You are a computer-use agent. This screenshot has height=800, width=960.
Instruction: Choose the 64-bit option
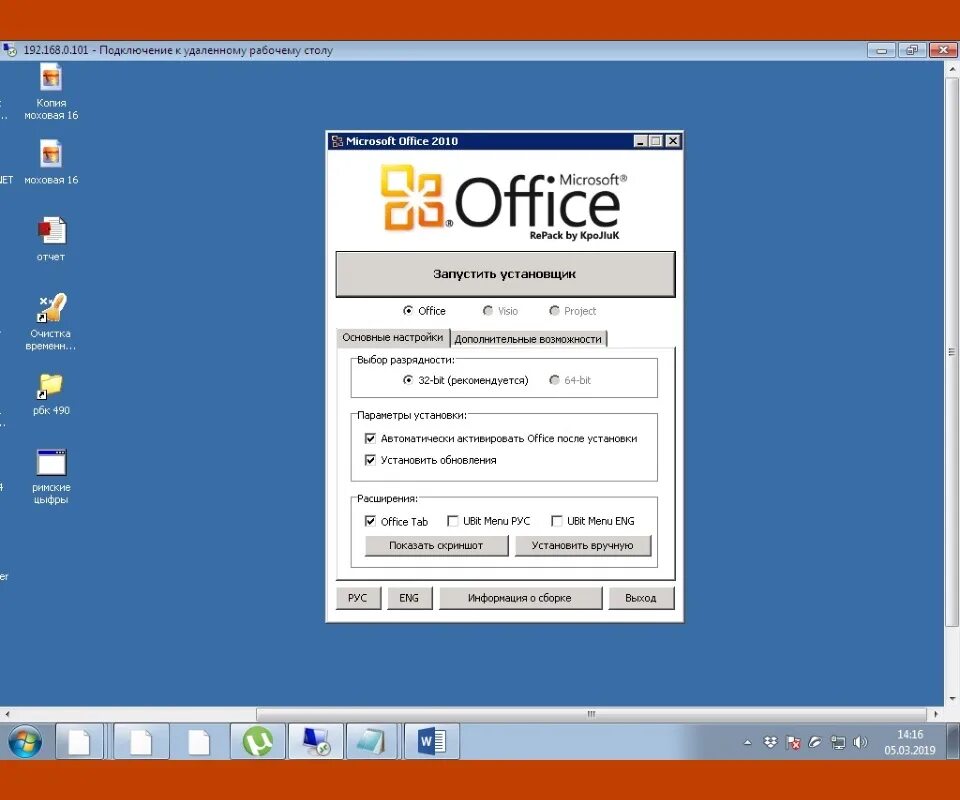(554, 380)
